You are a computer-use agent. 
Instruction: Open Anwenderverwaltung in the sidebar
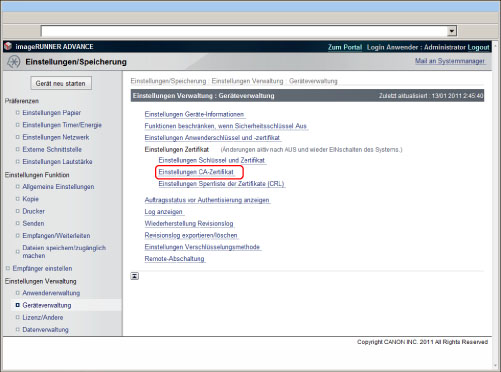click(x=51, y=293)
